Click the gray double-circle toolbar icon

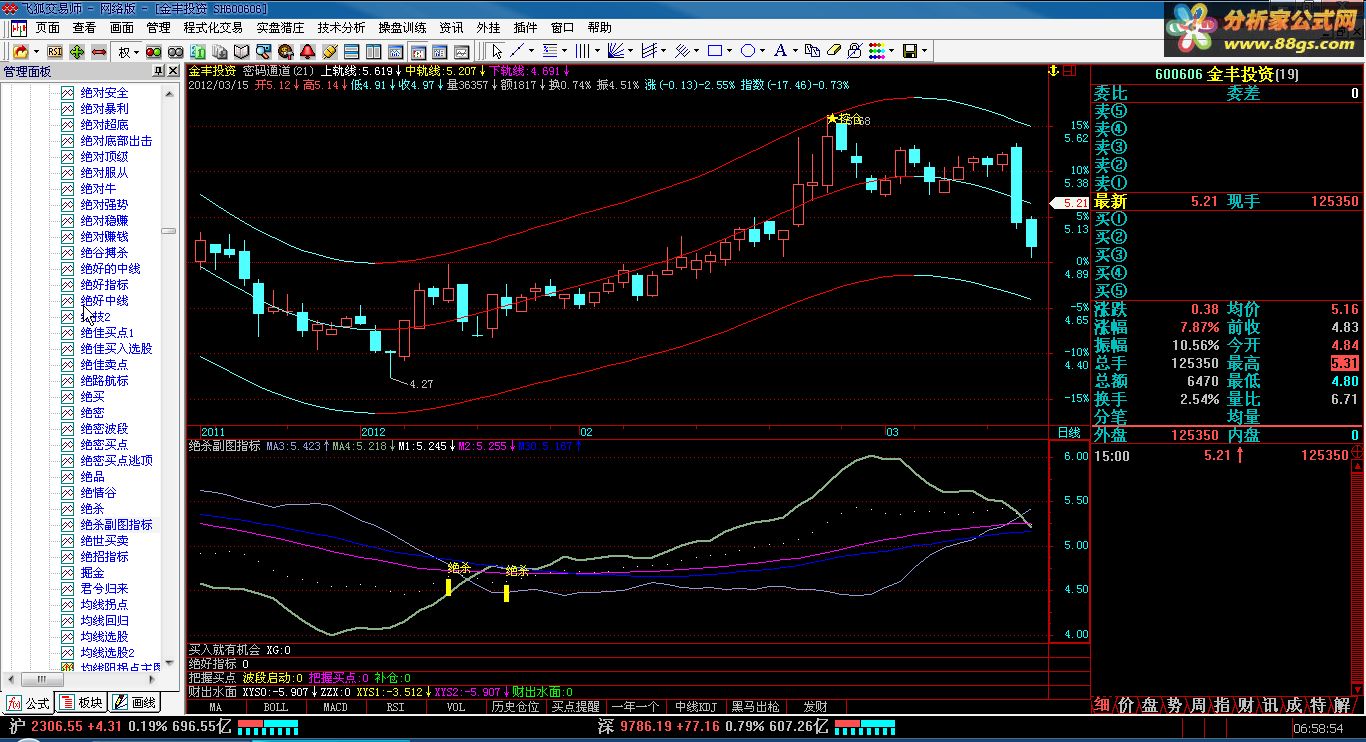click(177, 51)
